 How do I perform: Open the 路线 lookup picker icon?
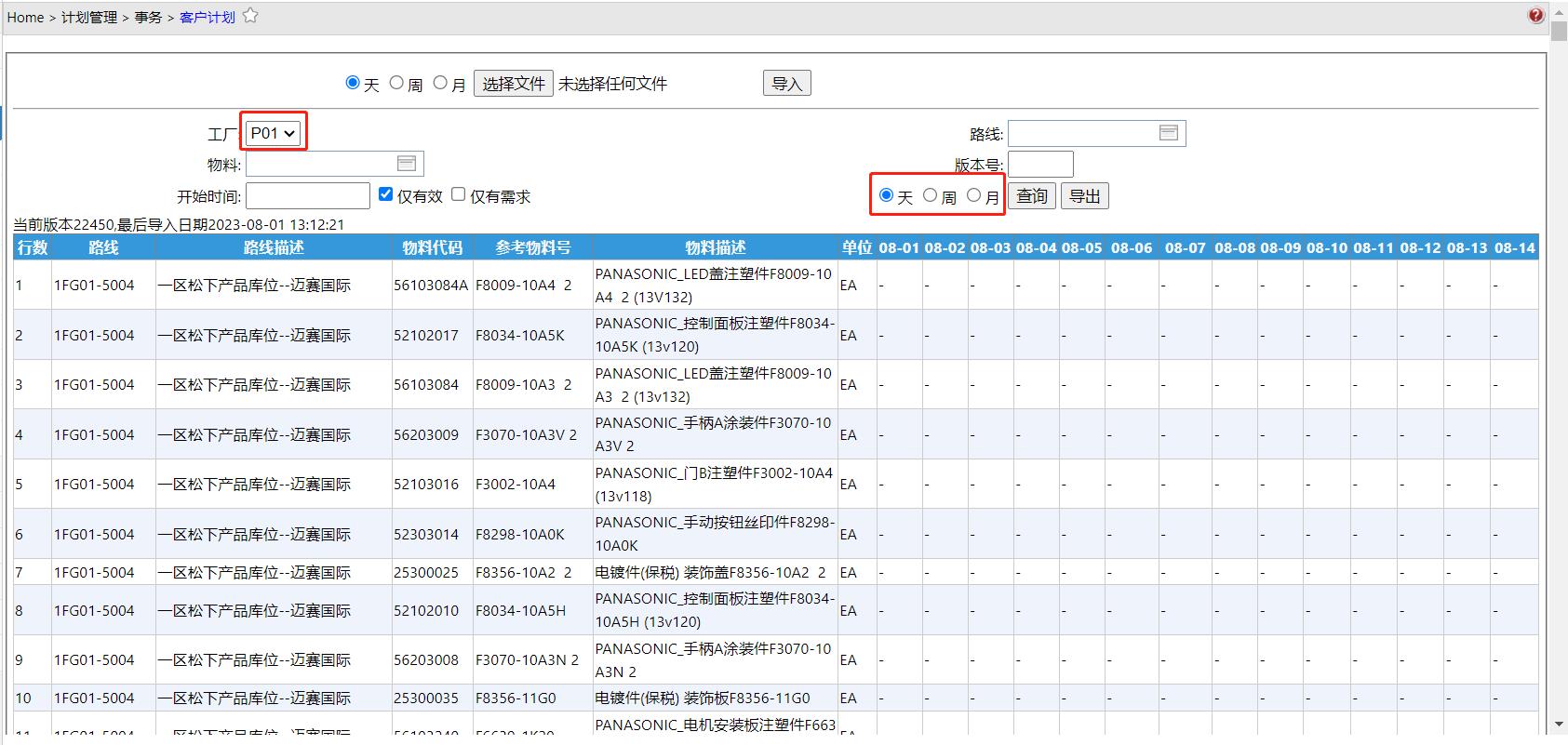[1169, 133]
